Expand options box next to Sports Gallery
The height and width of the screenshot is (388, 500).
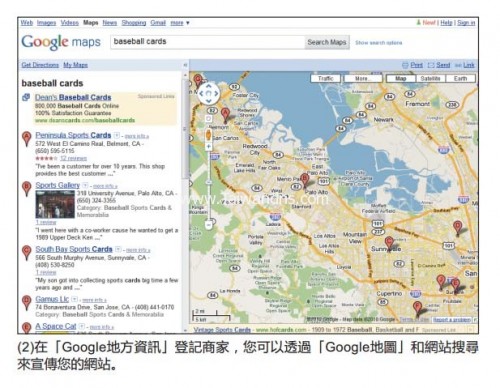click(85, 185)
